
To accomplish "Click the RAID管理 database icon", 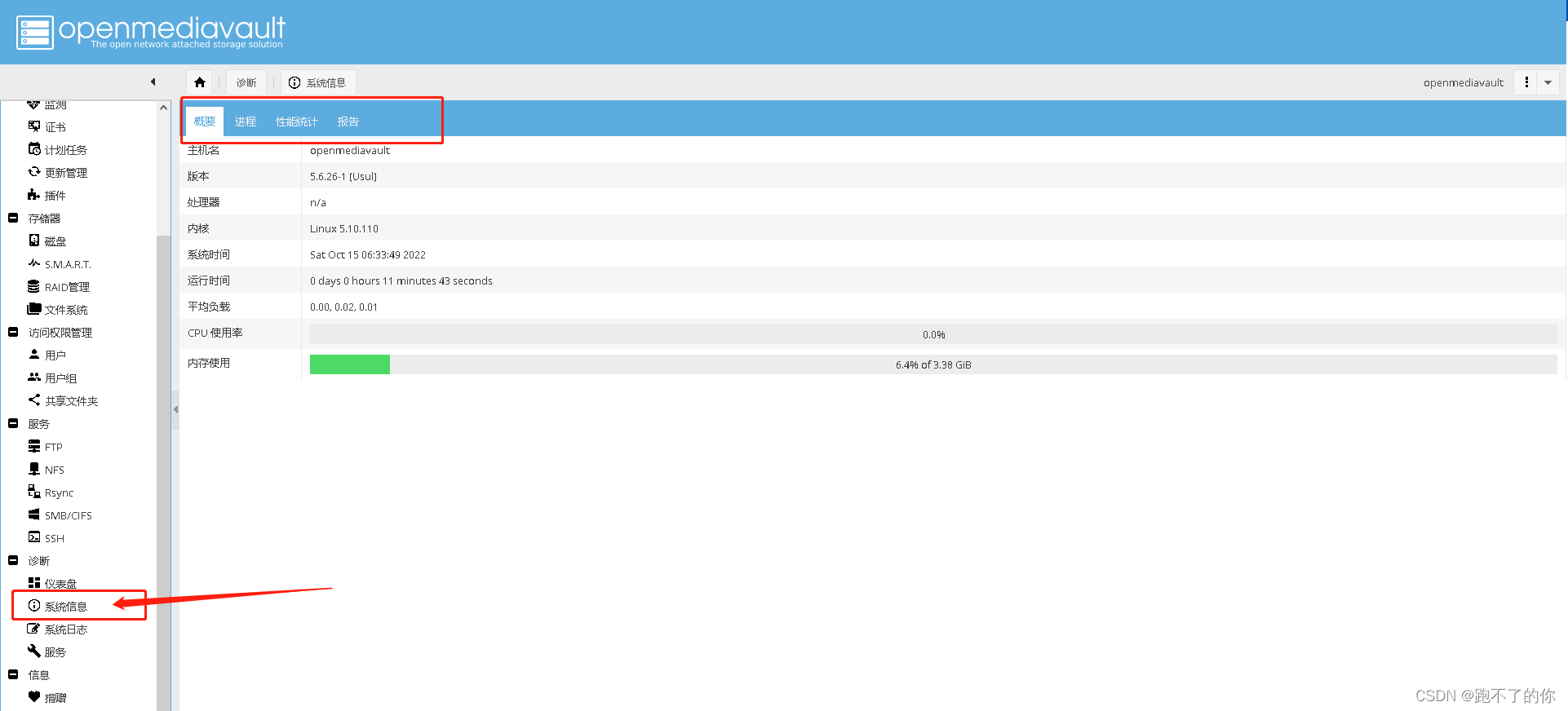I will click(x=34, y=286).
